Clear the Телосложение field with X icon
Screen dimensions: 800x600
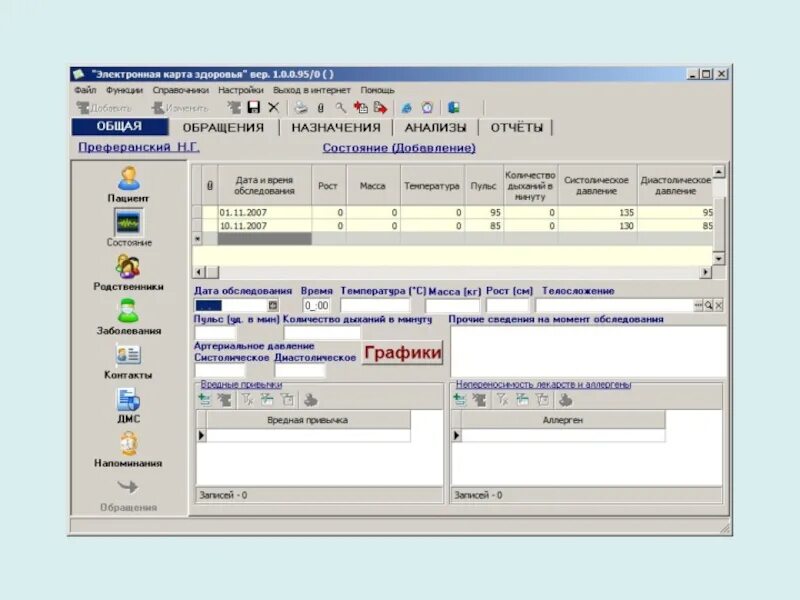[718, 306]
